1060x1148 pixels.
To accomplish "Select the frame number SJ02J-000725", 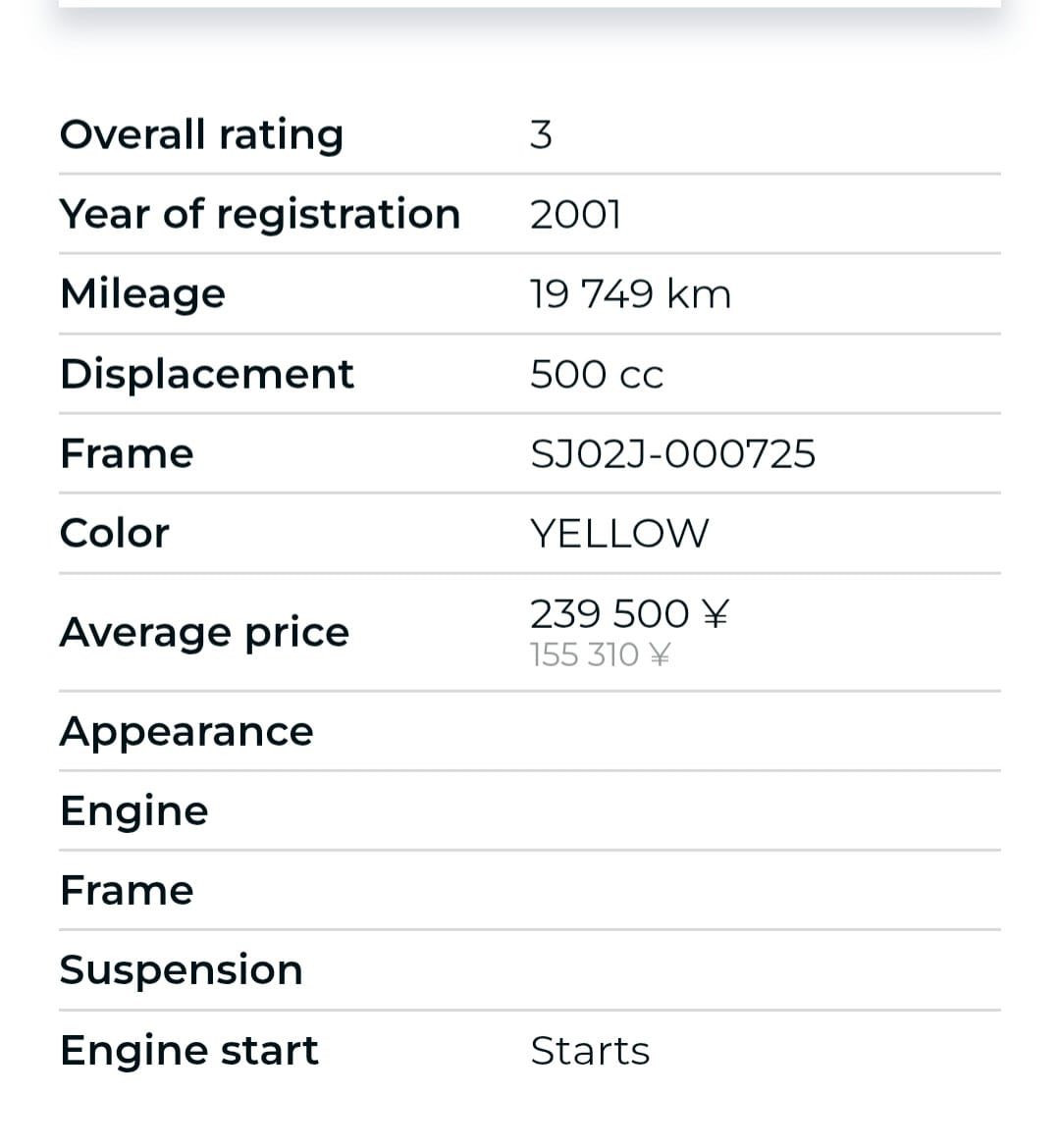I will pos(672,454).
